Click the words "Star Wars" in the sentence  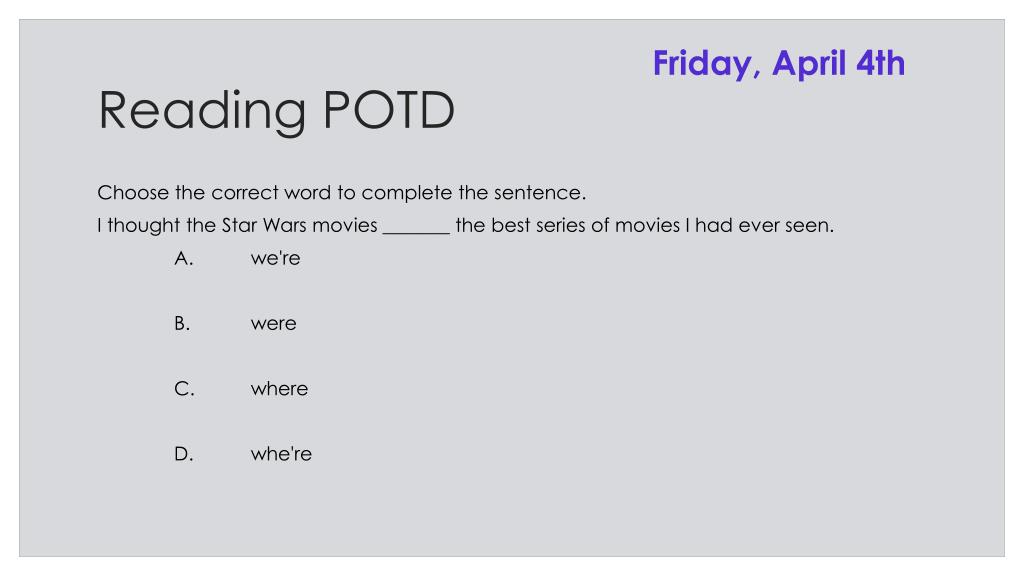pos(264,225)
